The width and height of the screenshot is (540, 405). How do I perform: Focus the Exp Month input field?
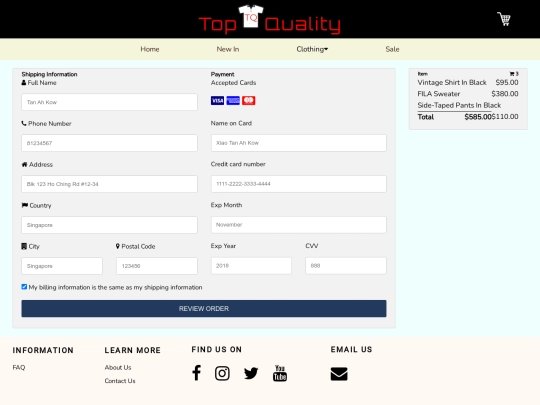pyautogui.click(x=299, y=225)
